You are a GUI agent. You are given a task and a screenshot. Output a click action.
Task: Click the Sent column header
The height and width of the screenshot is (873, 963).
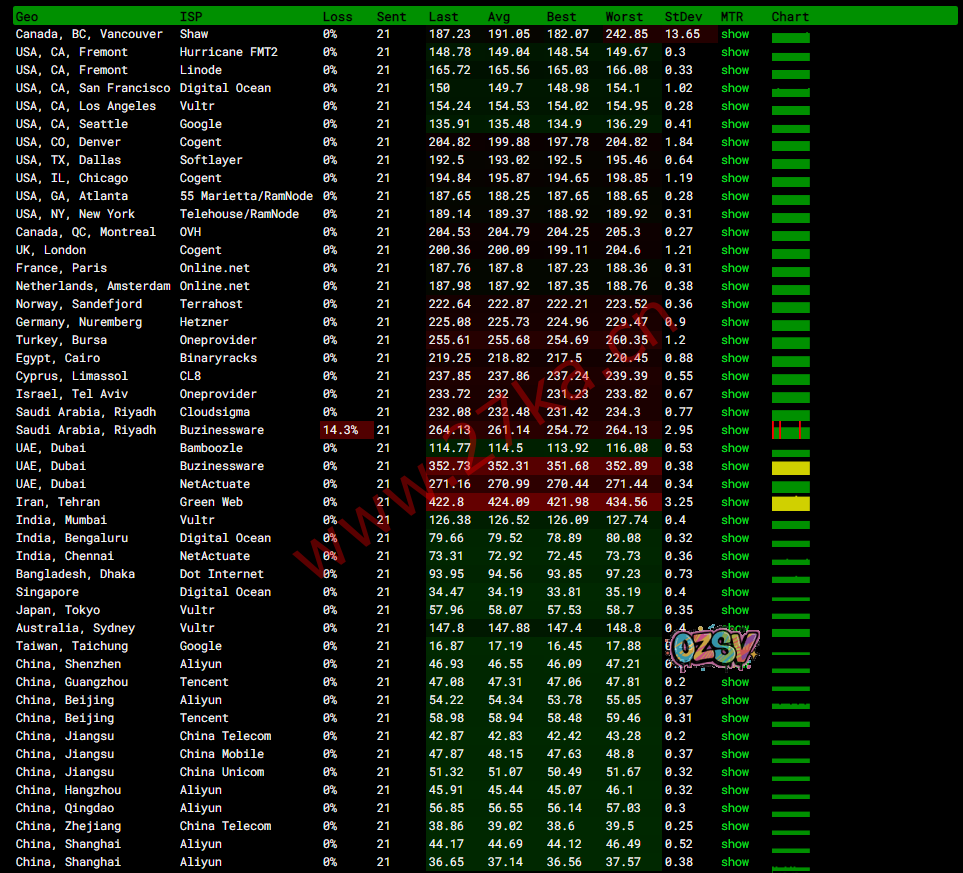tap(391, 17)
